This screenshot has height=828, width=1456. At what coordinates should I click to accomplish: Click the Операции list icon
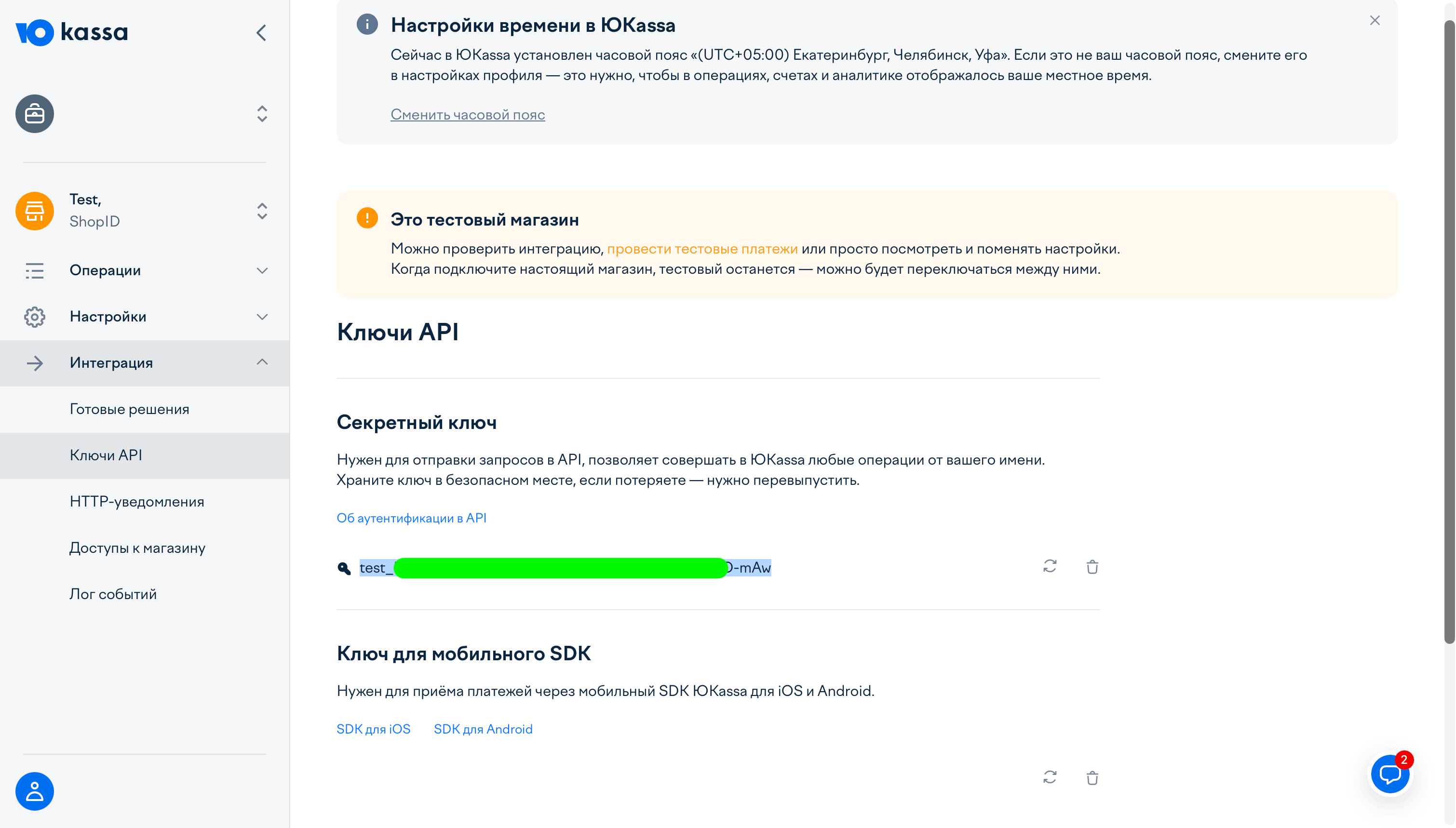click(x=34, y=271)
